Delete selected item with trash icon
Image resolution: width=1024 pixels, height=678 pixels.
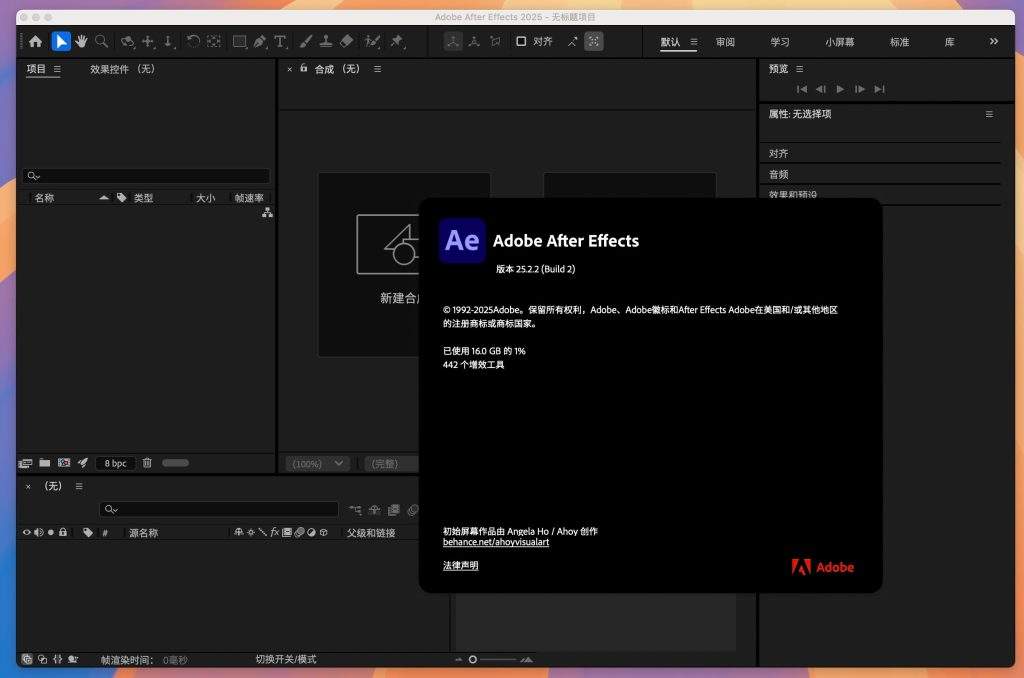click(x=147, y=463)
